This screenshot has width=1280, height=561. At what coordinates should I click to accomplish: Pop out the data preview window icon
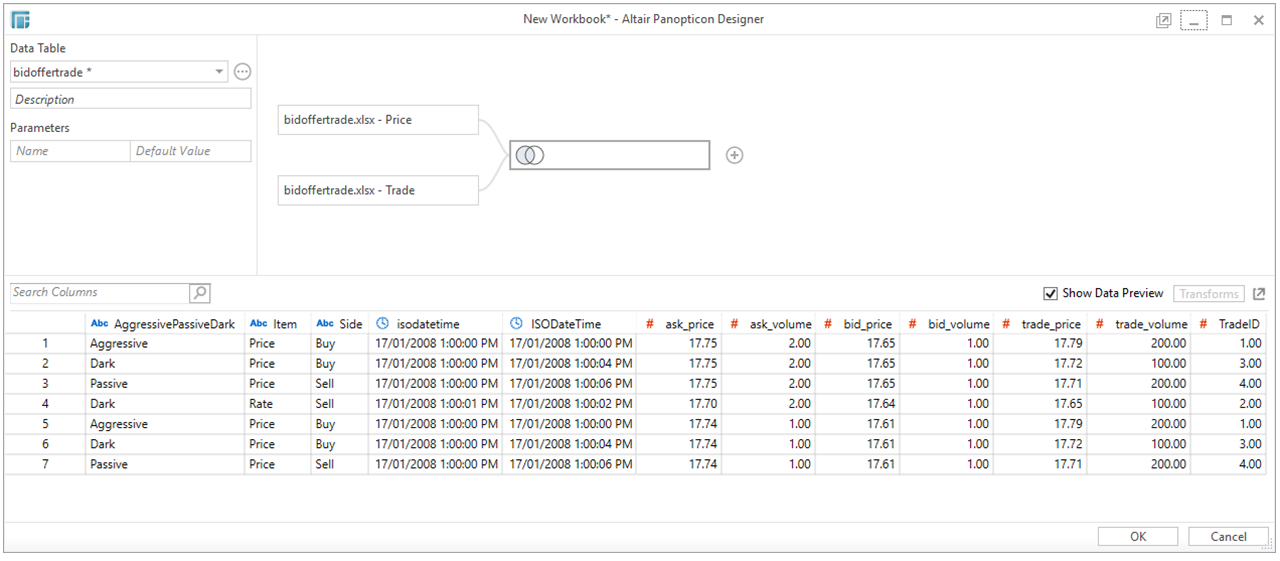coord(1259,294)
